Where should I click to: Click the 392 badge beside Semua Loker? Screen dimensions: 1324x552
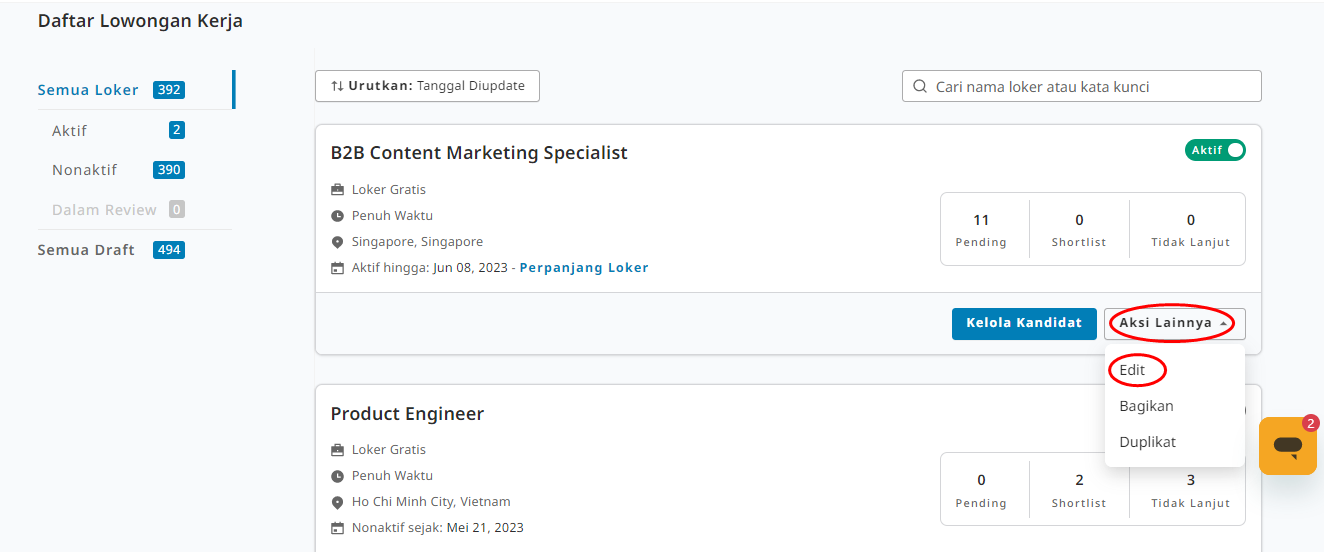point(169,90)
